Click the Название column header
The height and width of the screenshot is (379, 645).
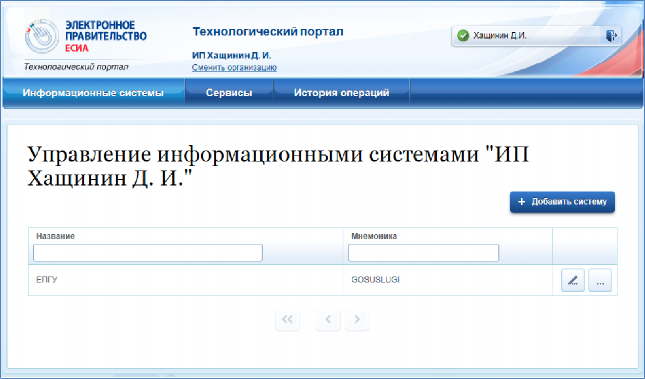click(56, 236)
